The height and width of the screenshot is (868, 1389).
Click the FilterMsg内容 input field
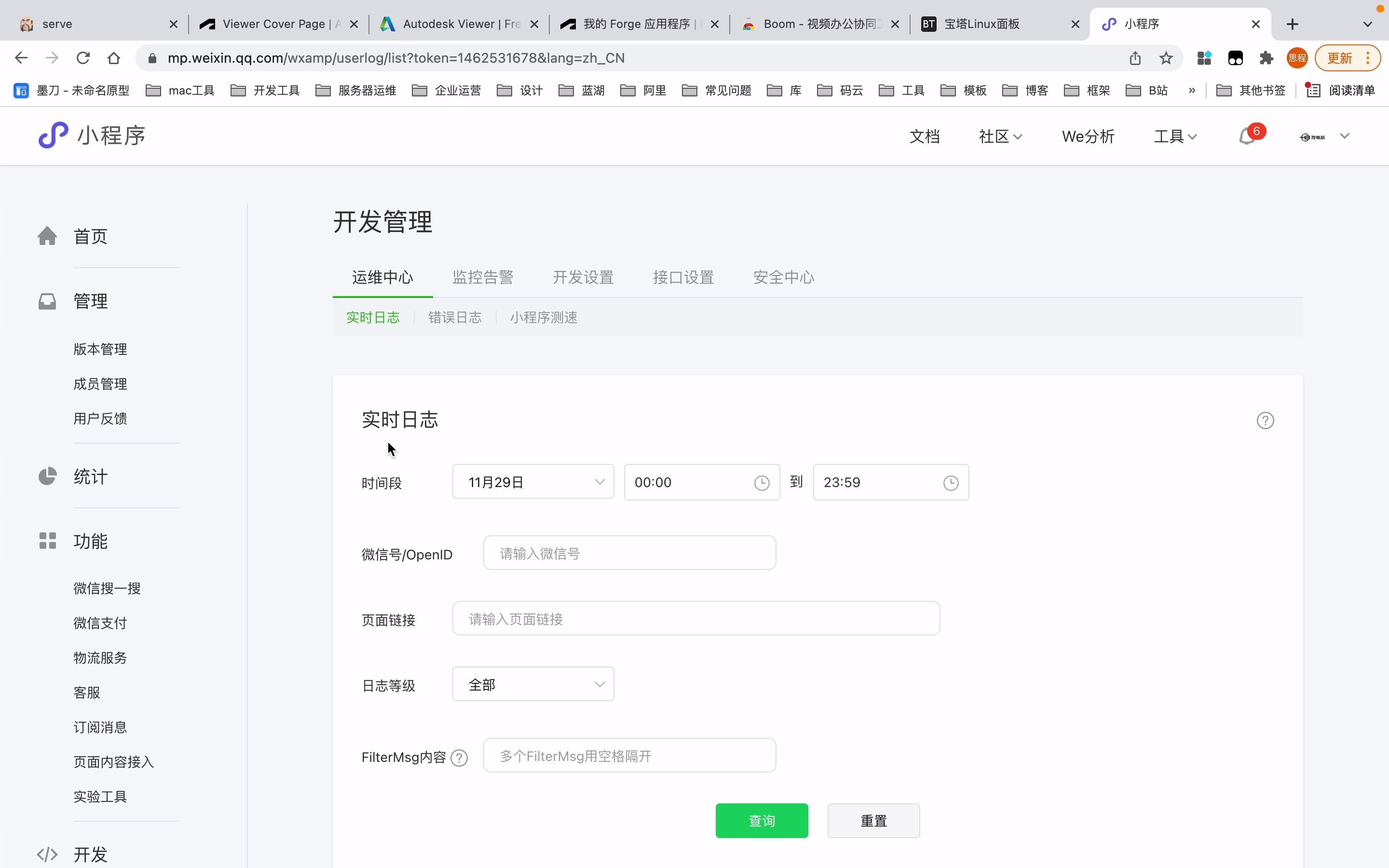[630, 756]
